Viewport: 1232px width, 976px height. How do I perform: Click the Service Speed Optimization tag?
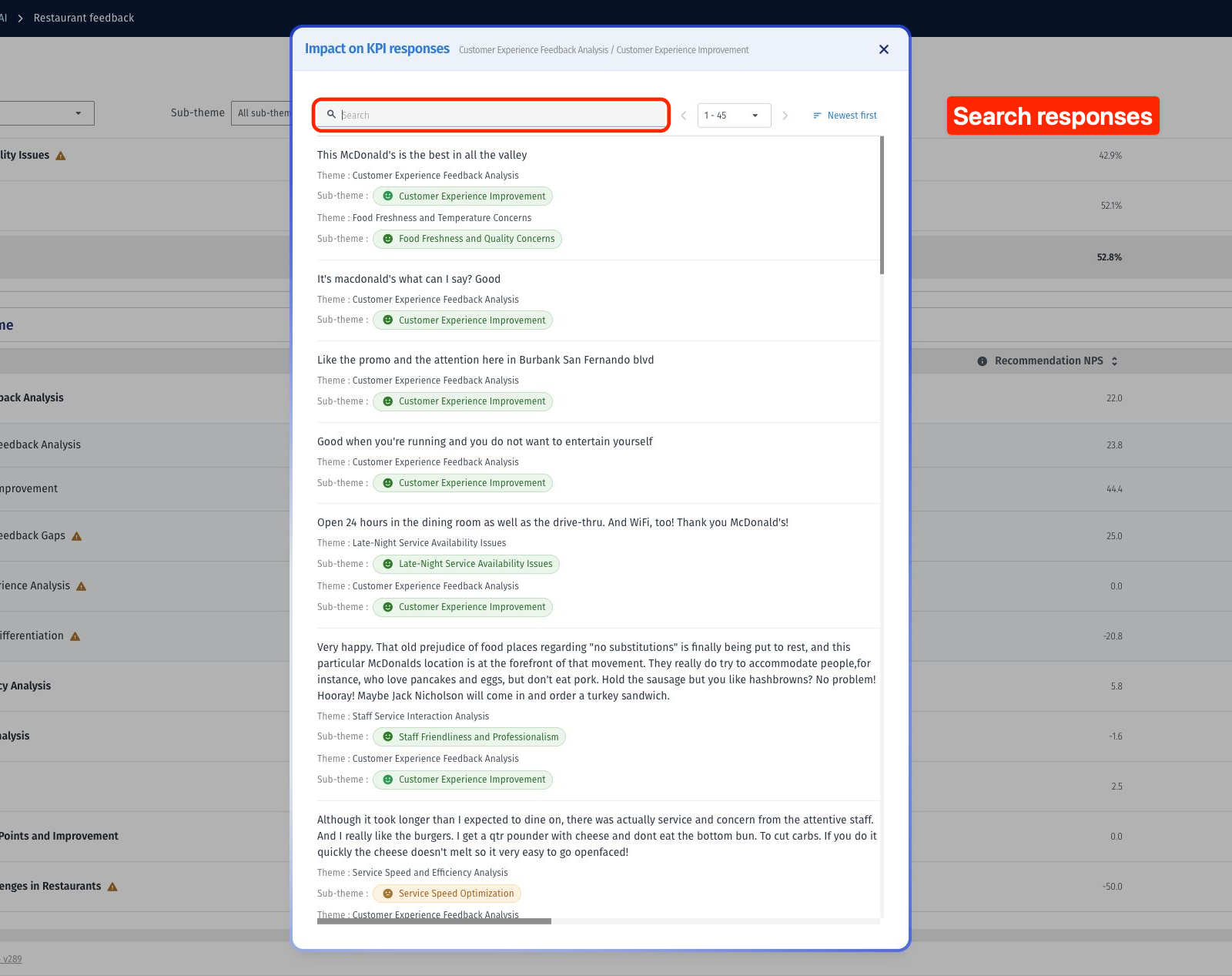click(447, 894)
